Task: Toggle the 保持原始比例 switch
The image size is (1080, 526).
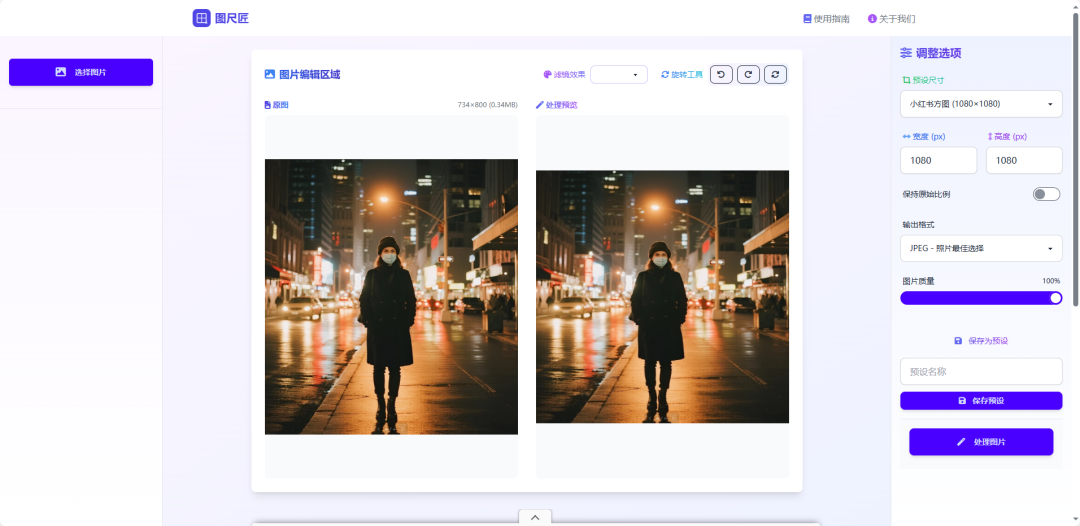Action: [x=1046, y=194]
